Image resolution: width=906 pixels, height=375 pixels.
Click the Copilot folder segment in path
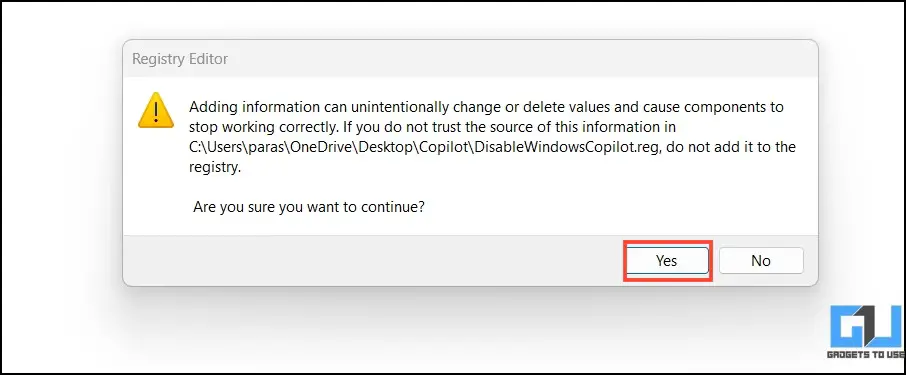[445, 147]
